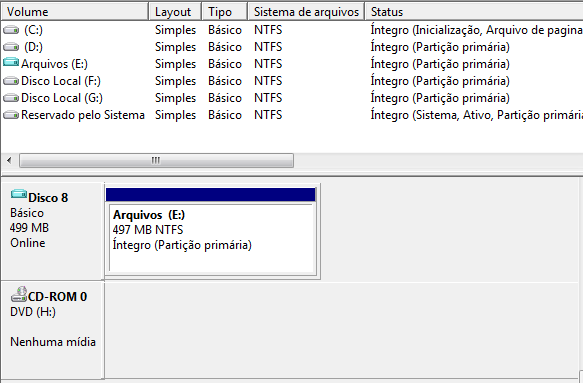
Task: Click the Disco 8 disk icon
Action: click(19, 194)
